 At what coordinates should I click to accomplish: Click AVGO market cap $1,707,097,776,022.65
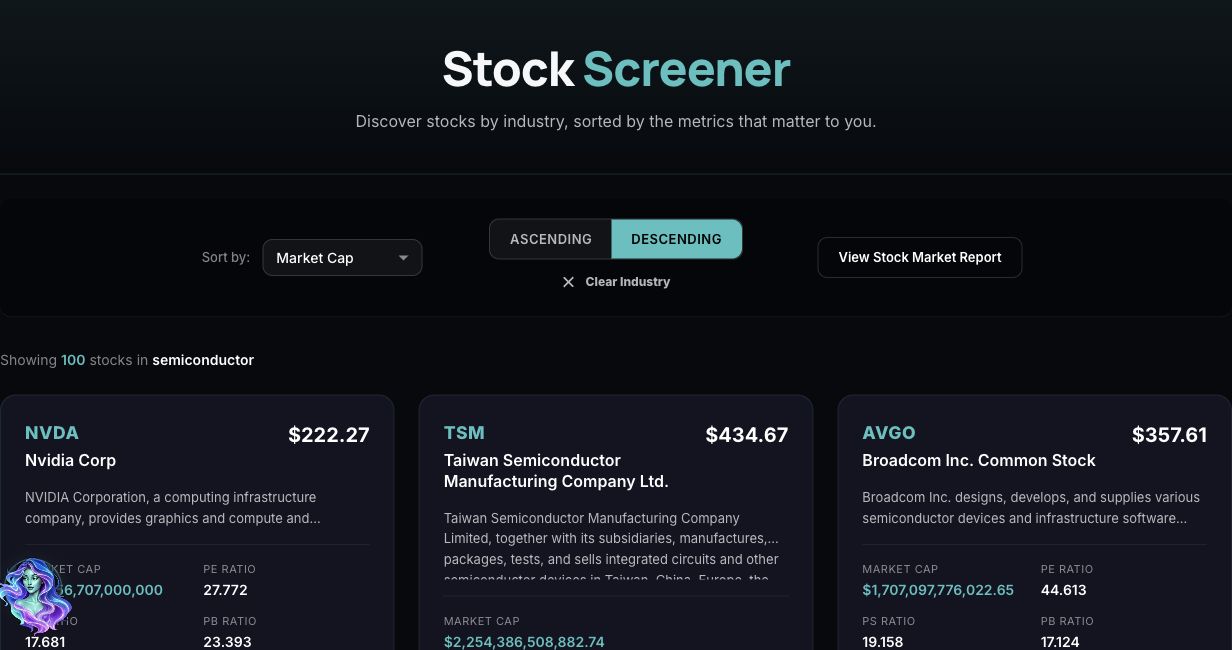938,590
